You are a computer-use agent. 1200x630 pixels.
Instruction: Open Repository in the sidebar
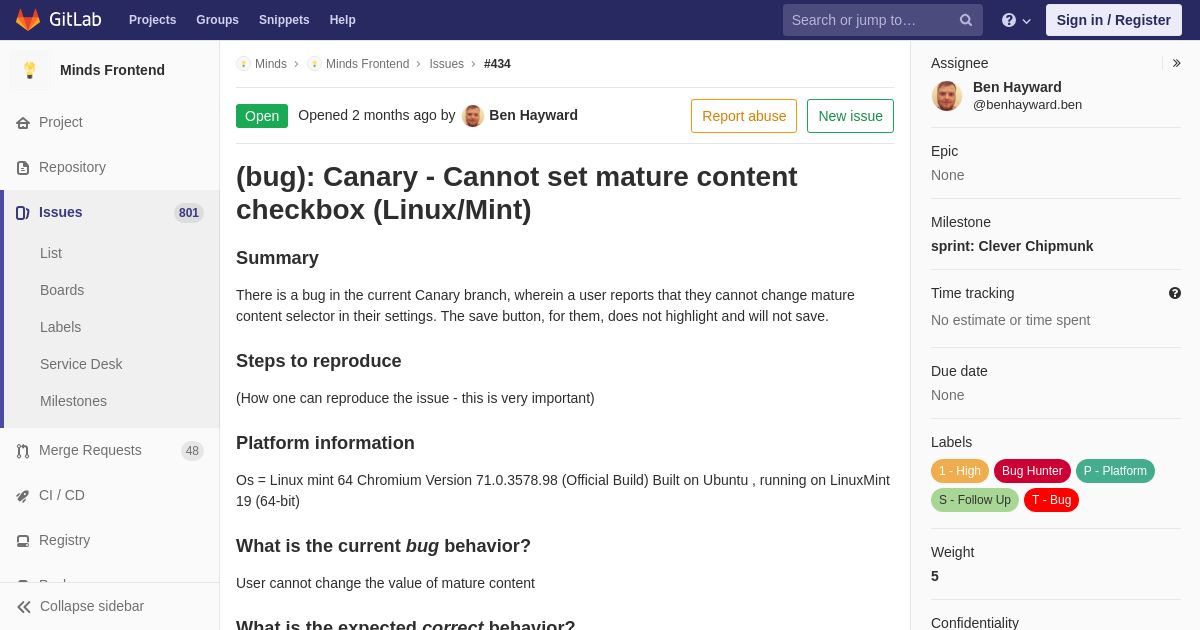(x=72, y=167)
